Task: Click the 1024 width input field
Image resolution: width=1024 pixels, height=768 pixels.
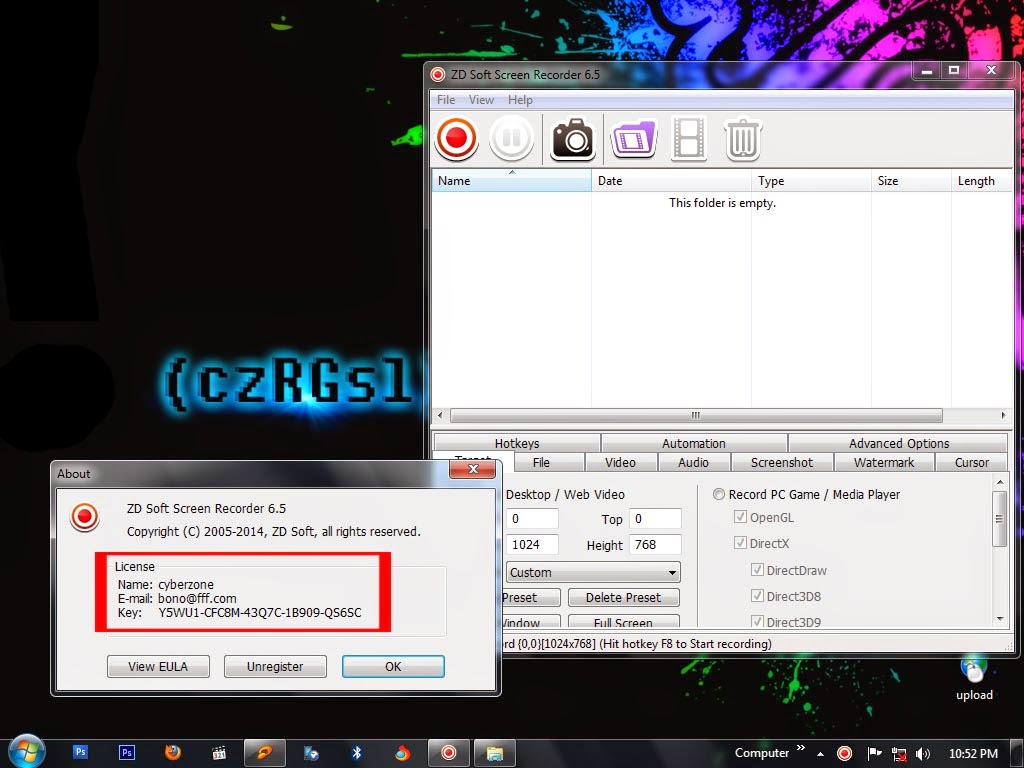Action: point(532,545)
